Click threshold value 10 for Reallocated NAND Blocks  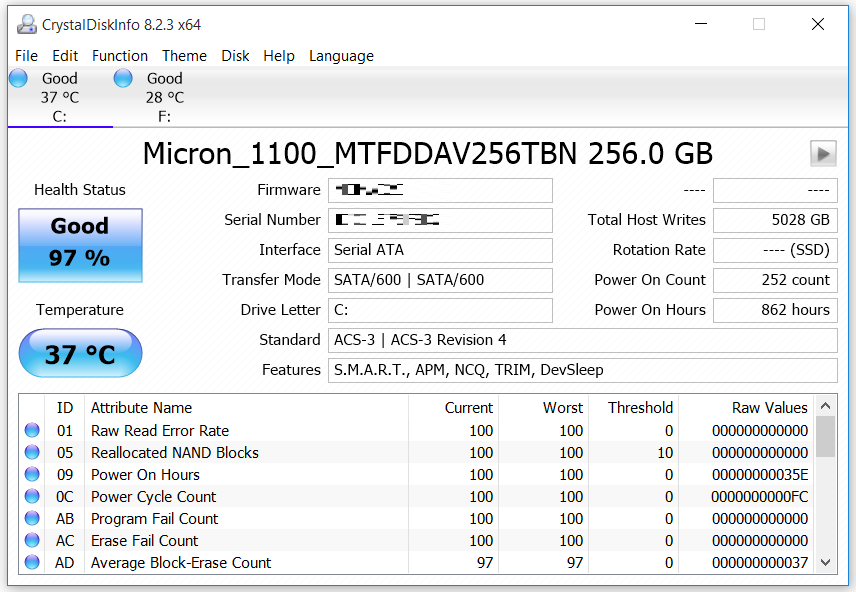[x=665, y=453]
